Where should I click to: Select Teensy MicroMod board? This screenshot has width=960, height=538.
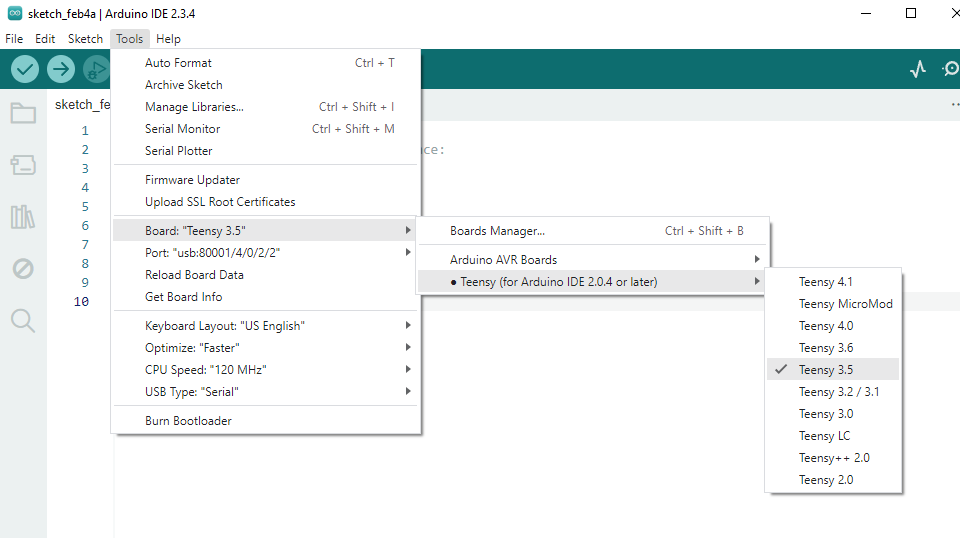pos(833,304)
